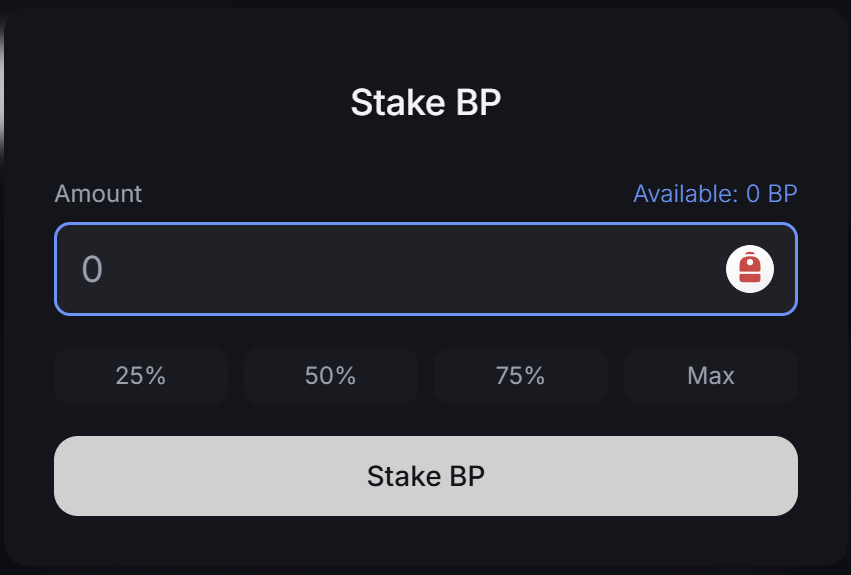Set stake to half of balance
851x575 pixels.
[x=330, y=376]
